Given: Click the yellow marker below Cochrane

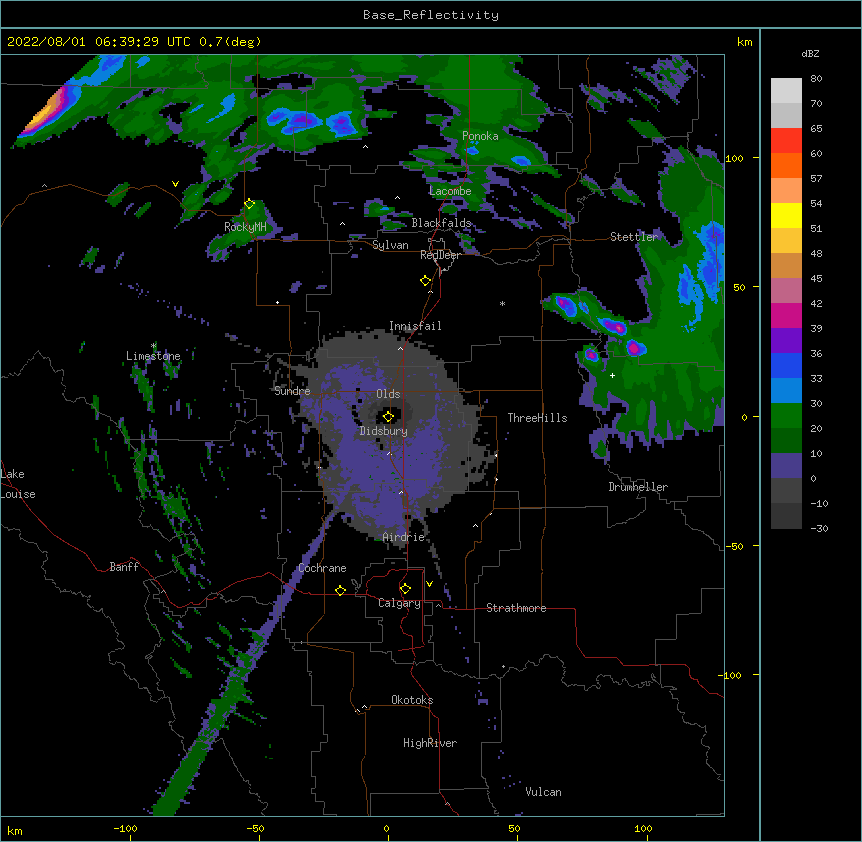Looking at the screenshot, I should 340,590.
